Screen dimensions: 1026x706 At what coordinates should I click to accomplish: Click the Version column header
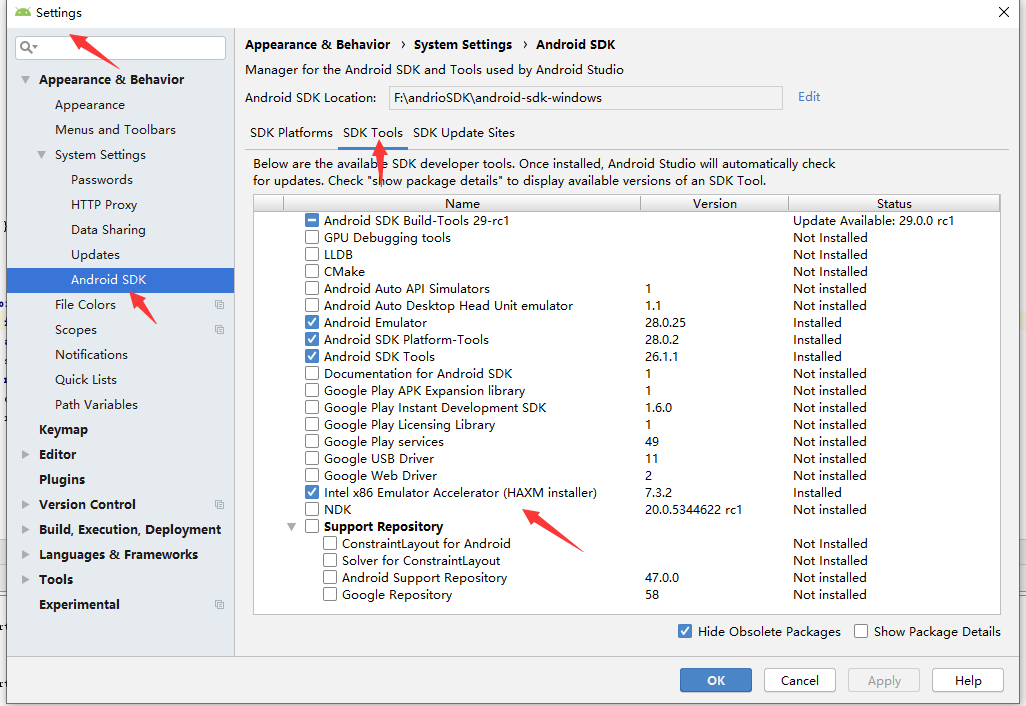point(715,203)
